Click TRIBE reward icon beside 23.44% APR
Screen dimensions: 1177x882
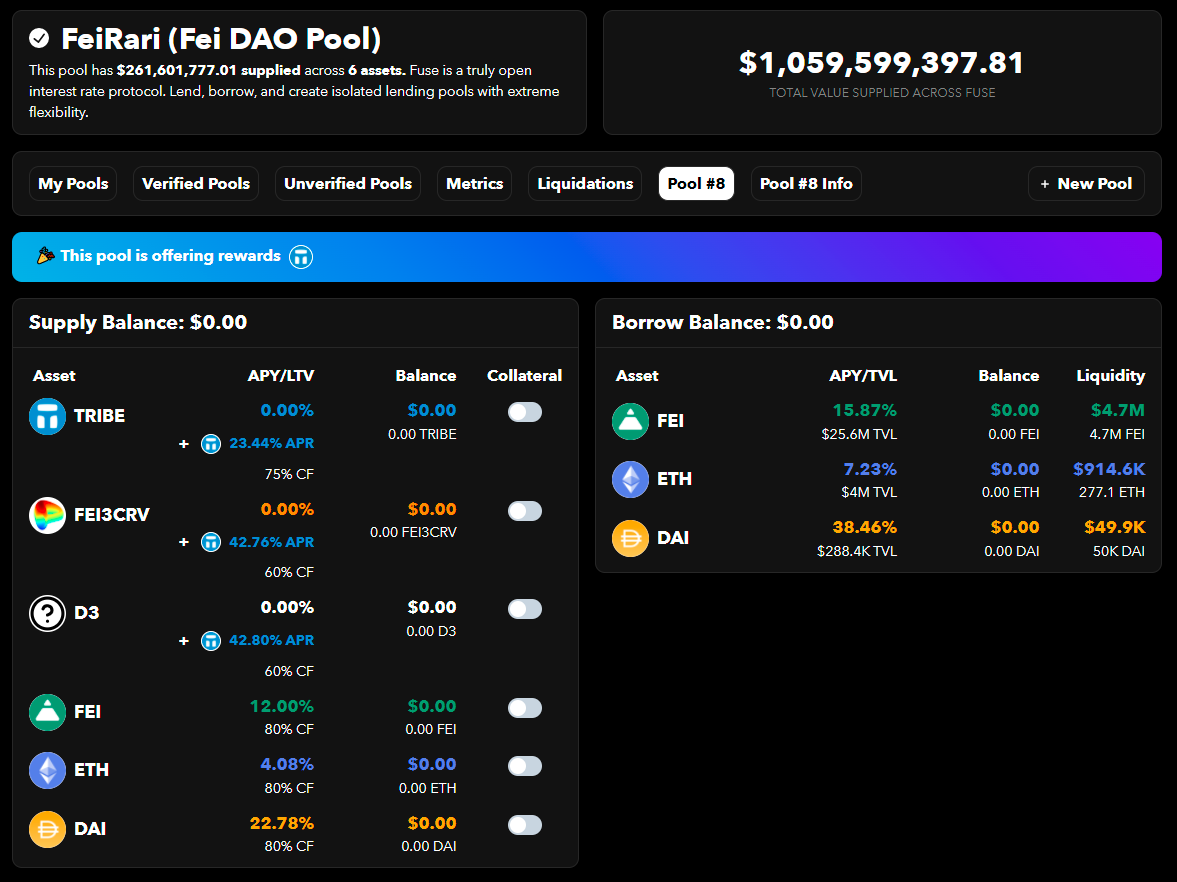coord(211,444)
